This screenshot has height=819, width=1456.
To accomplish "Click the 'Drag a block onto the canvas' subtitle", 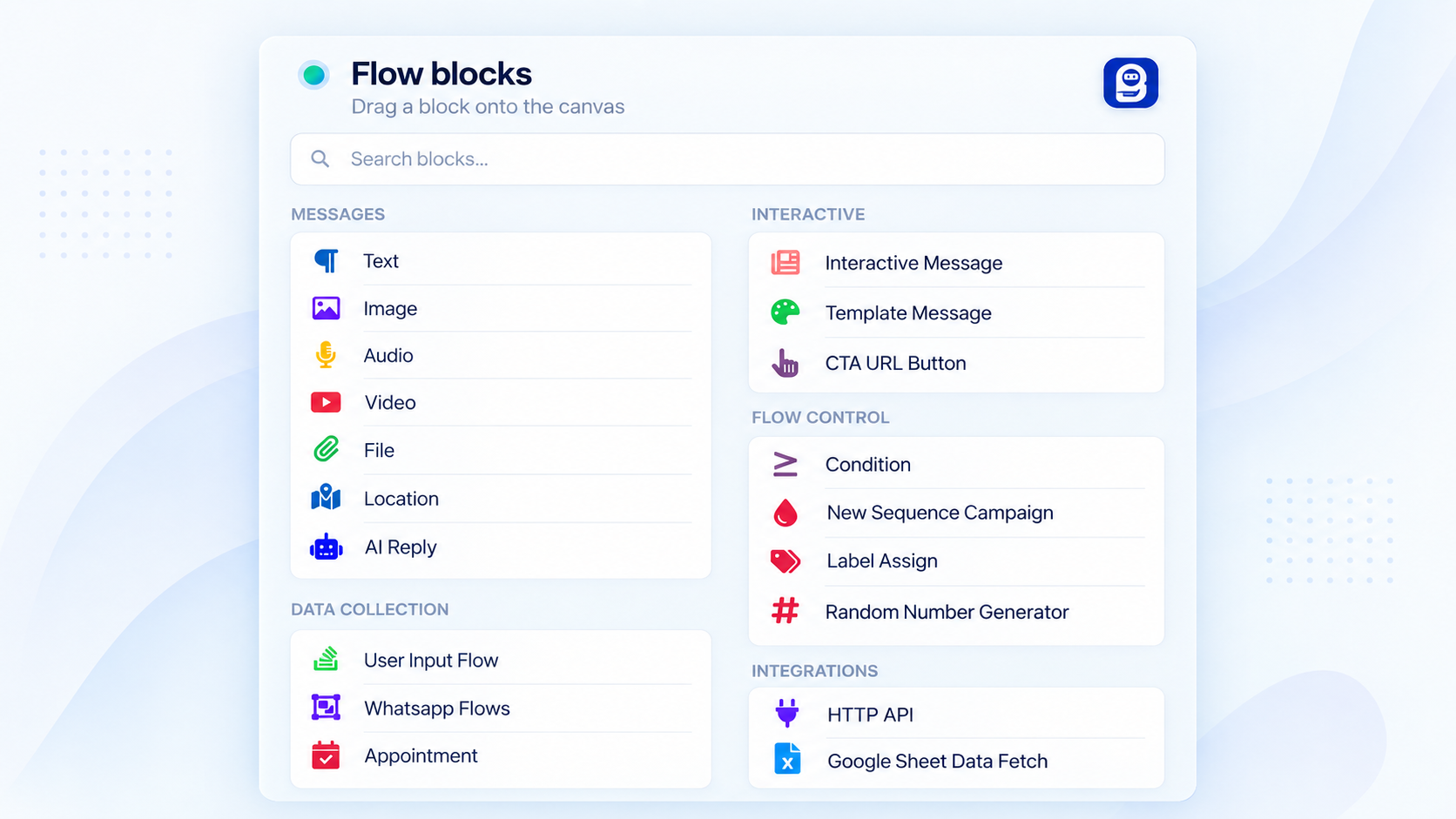I will coord(488,107).
